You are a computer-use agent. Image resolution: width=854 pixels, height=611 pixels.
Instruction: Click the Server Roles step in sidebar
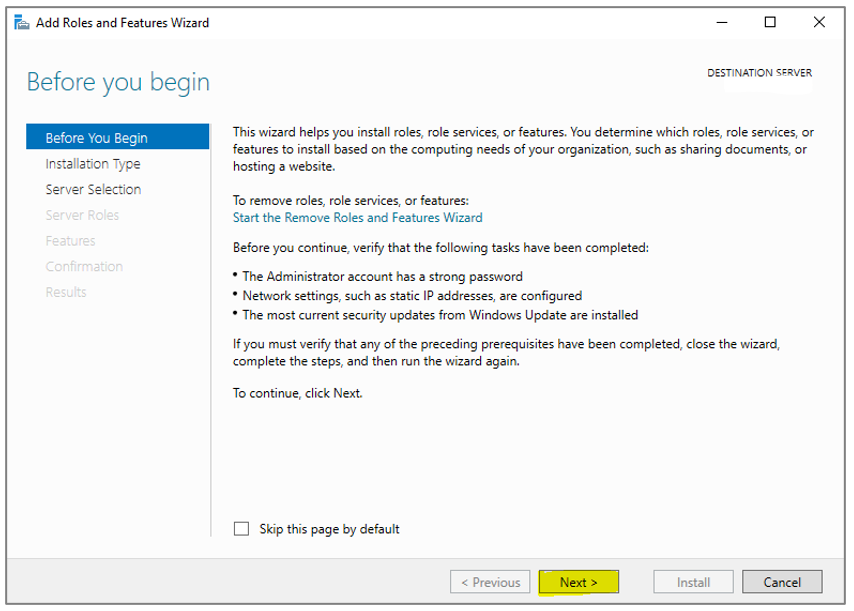pos(82,214)
